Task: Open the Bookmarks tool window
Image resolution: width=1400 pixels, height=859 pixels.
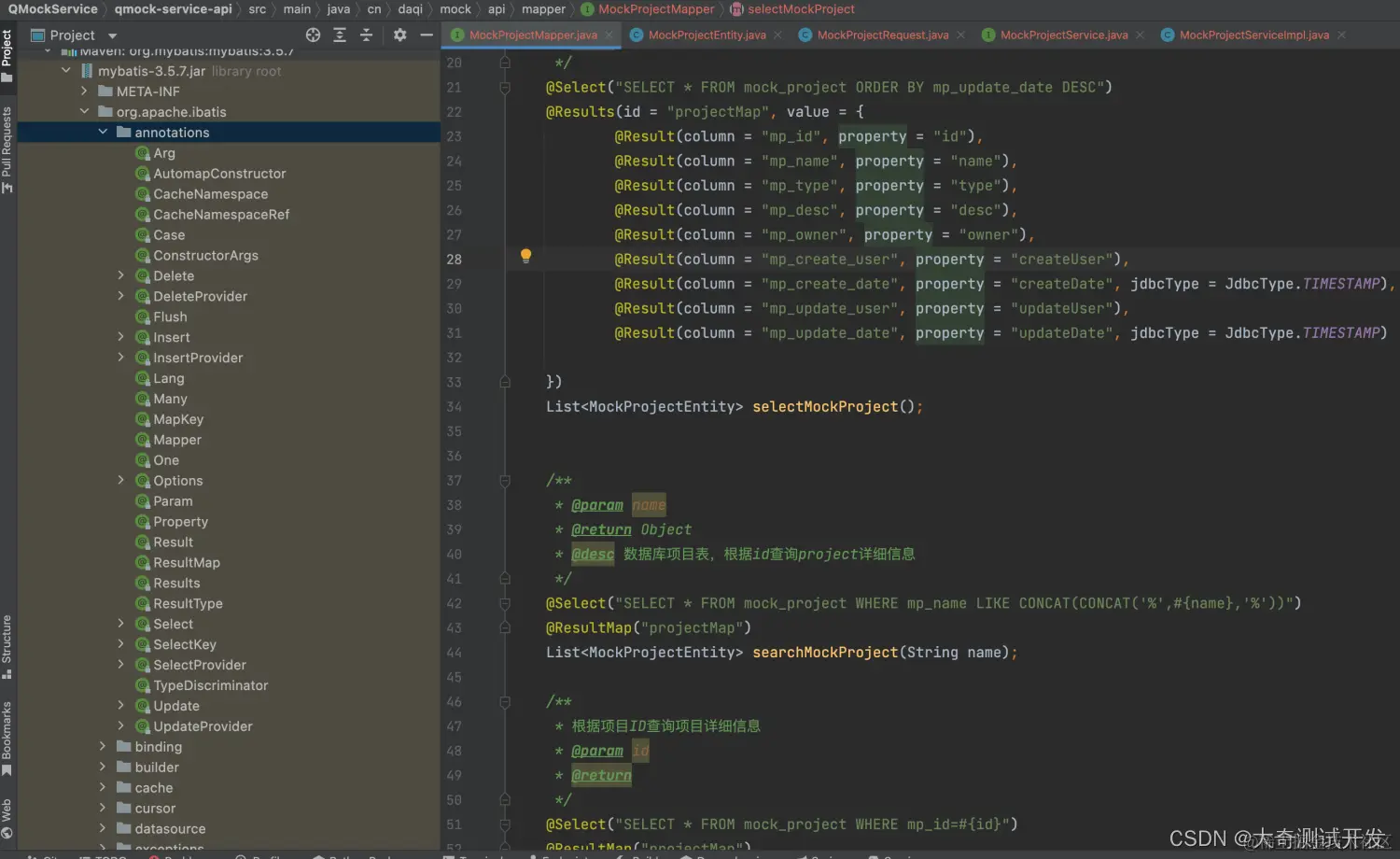Action: tap(7, 738)
